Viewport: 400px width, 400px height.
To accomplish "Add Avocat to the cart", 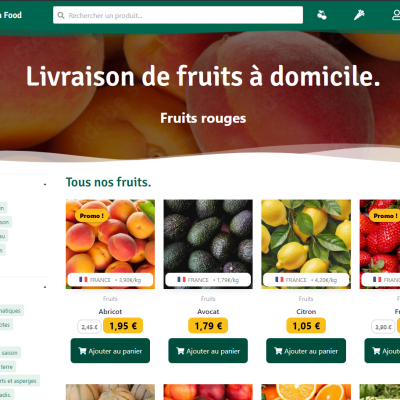I will point(208,351).
